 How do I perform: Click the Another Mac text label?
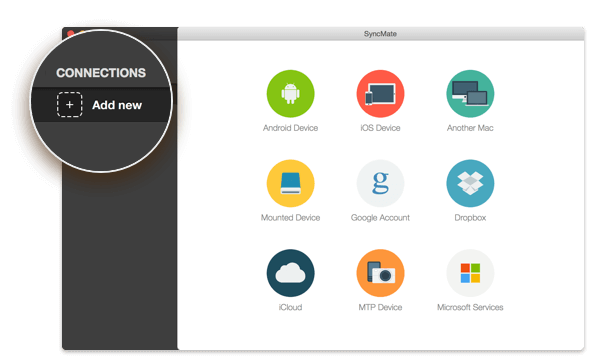470,128
